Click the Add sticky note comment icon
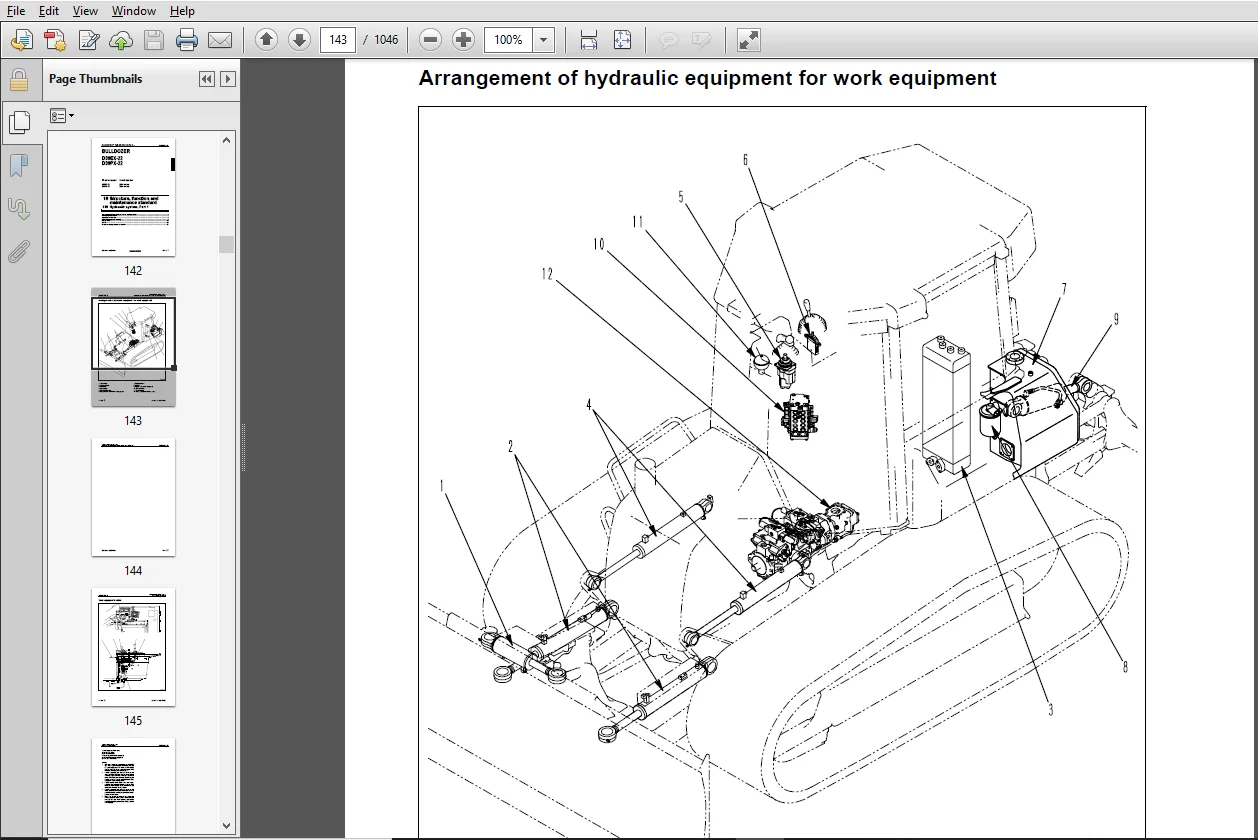 point(668,40)
